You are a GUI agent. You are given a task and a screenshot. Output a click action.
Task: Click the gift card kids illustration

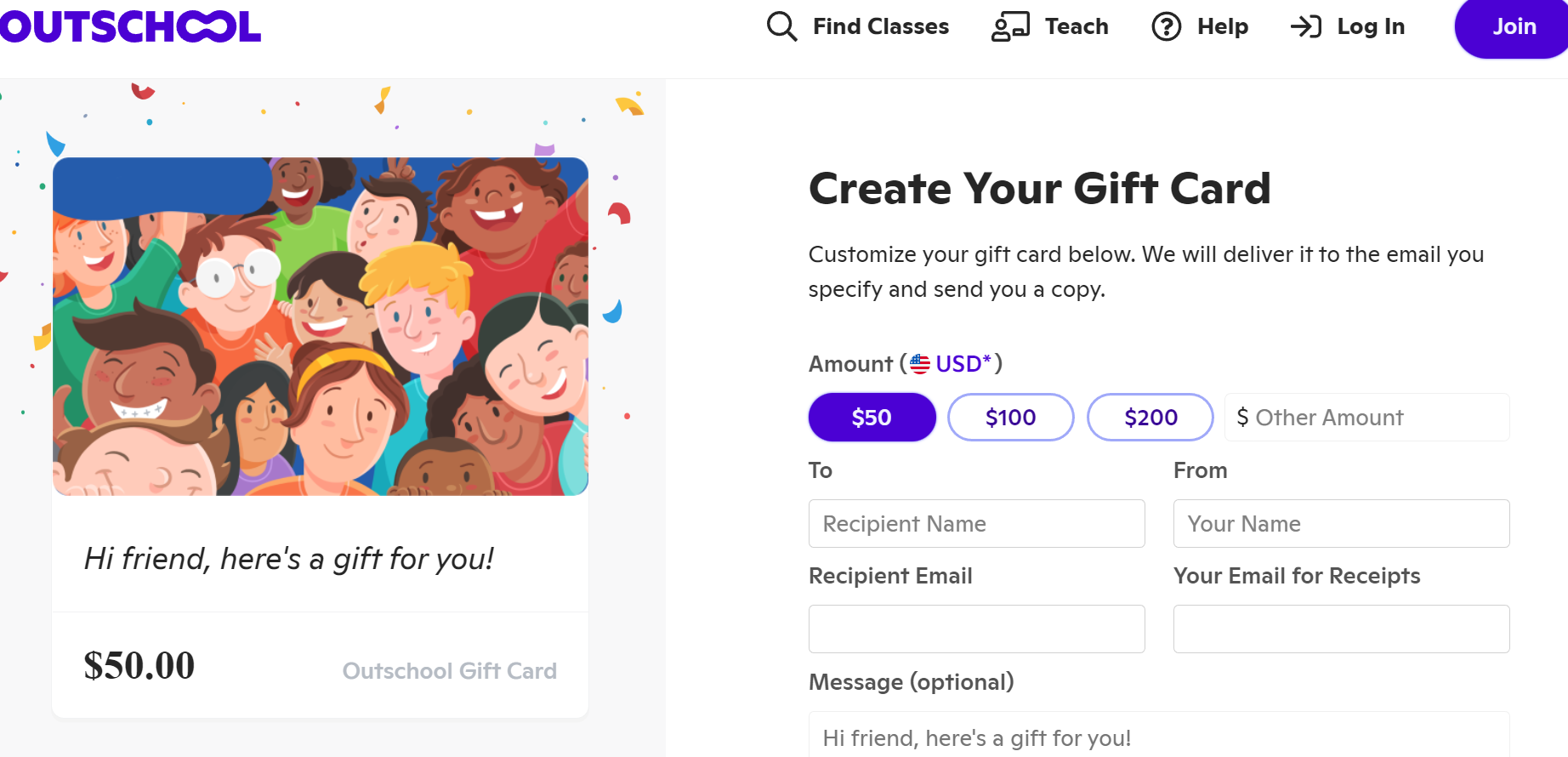(321, 327)
